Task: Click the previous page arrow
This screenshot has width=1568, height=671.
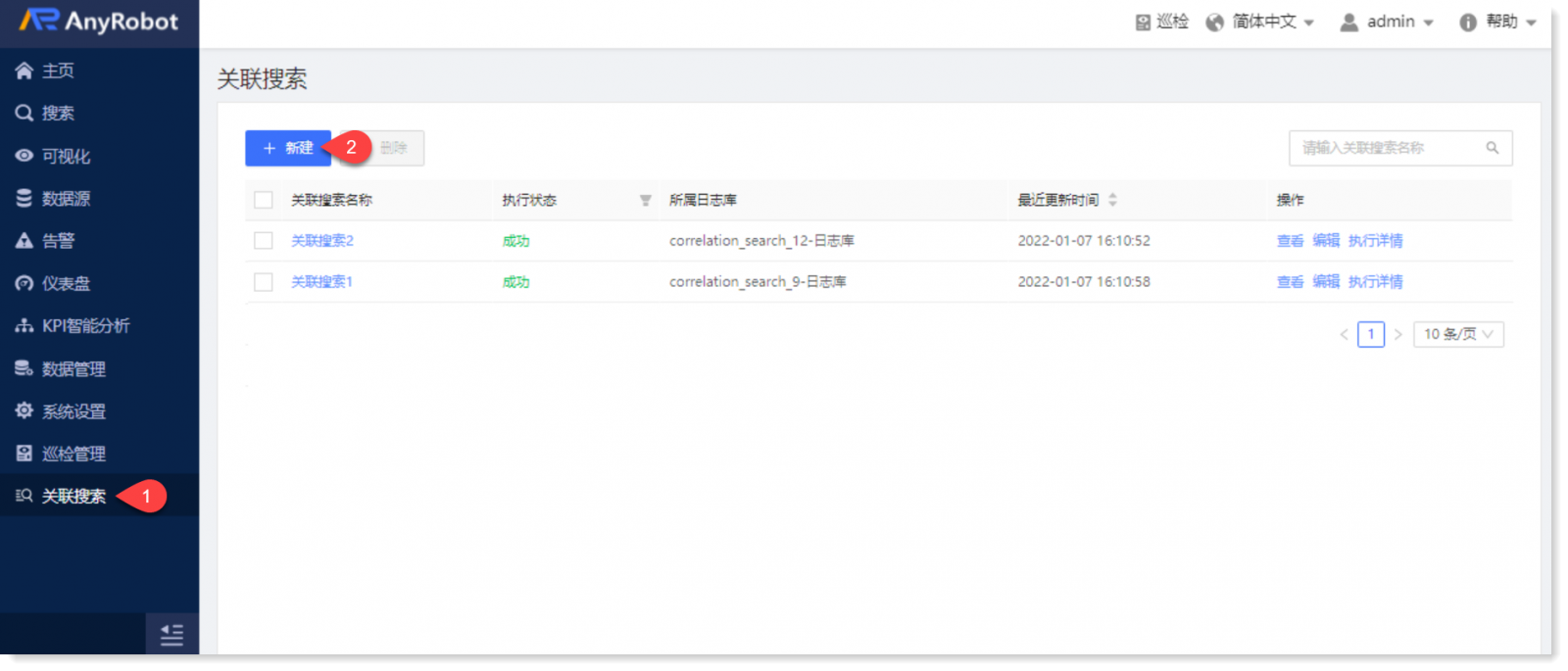Action: click(1344, 334)
